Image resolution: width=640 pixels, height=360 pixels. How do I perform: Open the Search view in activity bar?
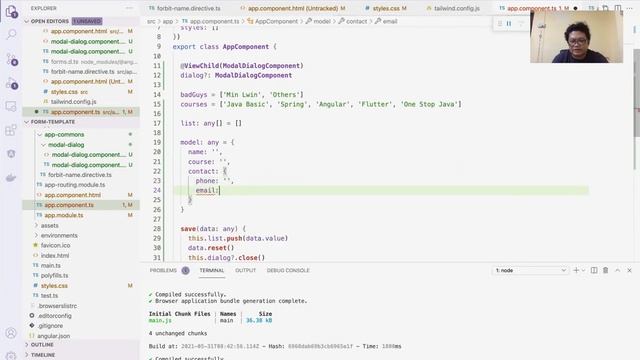pyautogui.click(x=11, y=34)
